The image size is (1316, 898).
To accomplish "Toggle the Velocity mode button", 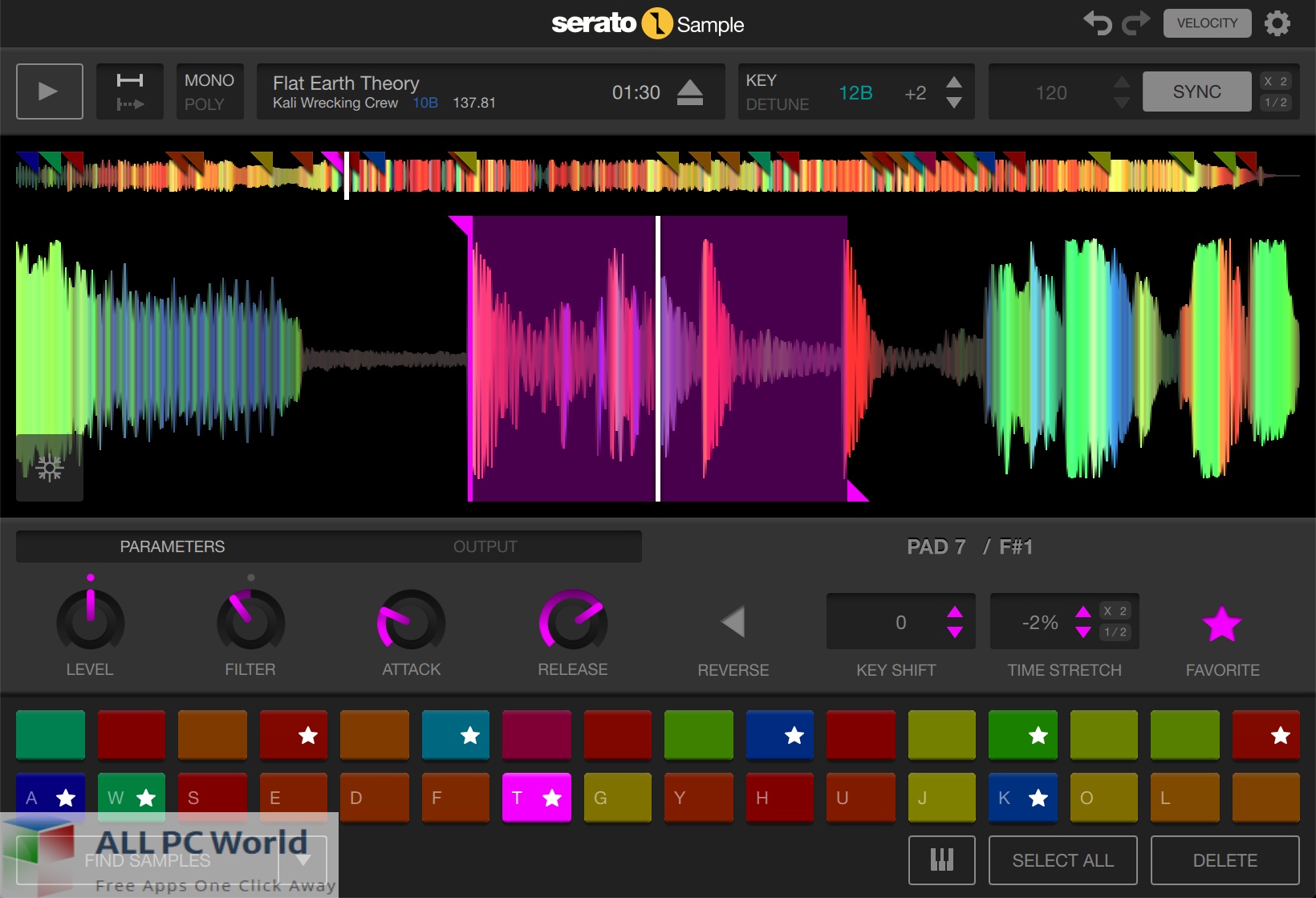I will 1206,23.
